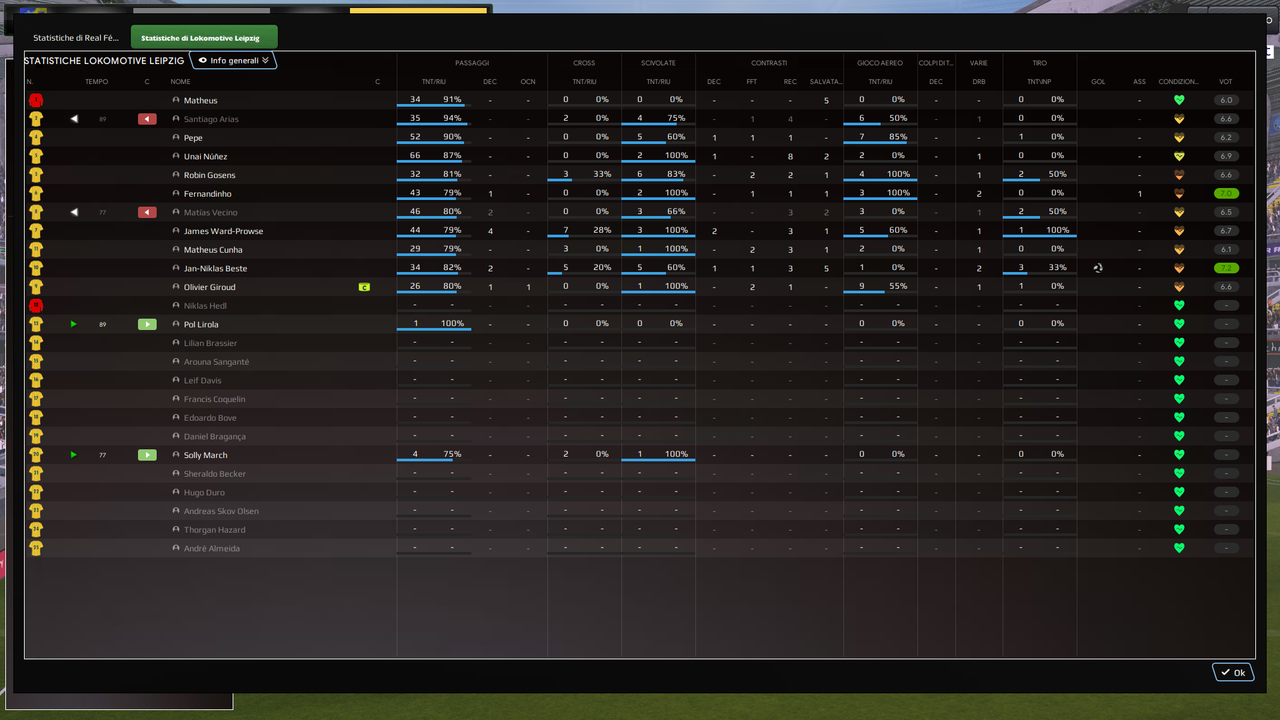Screen dimensions: 1280x720
Task: Click the player info icon beside James Ward-Prowse
Action: pyautogui.click(x=177, y=231)
